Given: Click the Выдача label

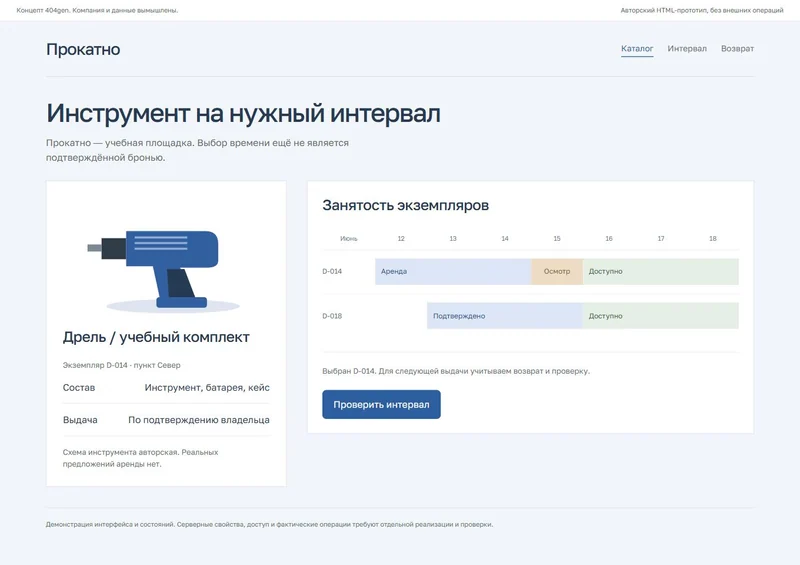Looking at the screenshot, I should 80,420.
